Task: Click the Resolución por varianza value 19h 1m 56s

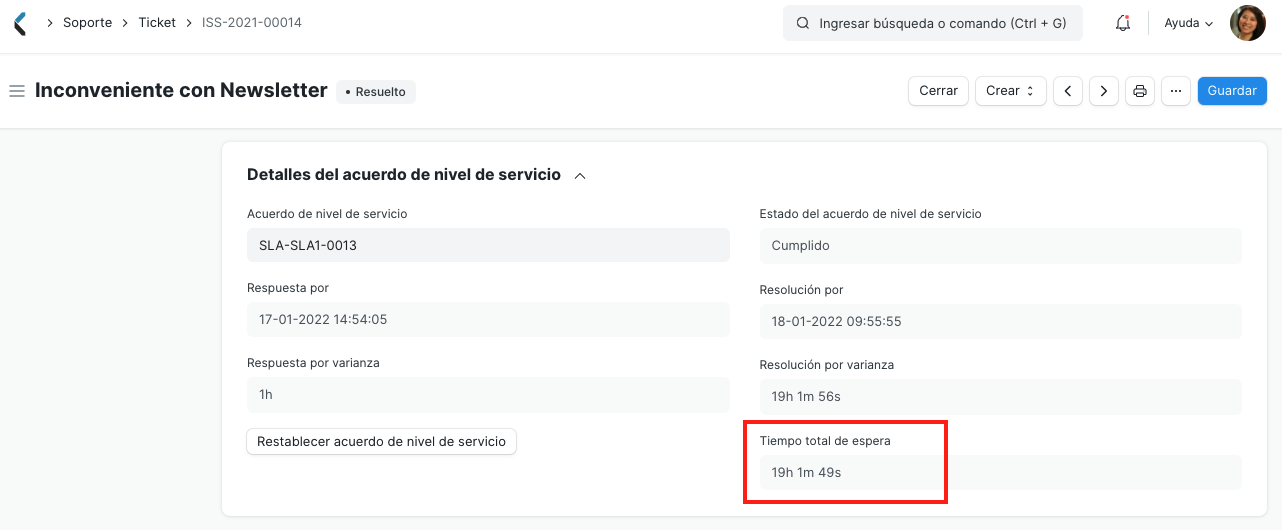Action: [1000, 397]
